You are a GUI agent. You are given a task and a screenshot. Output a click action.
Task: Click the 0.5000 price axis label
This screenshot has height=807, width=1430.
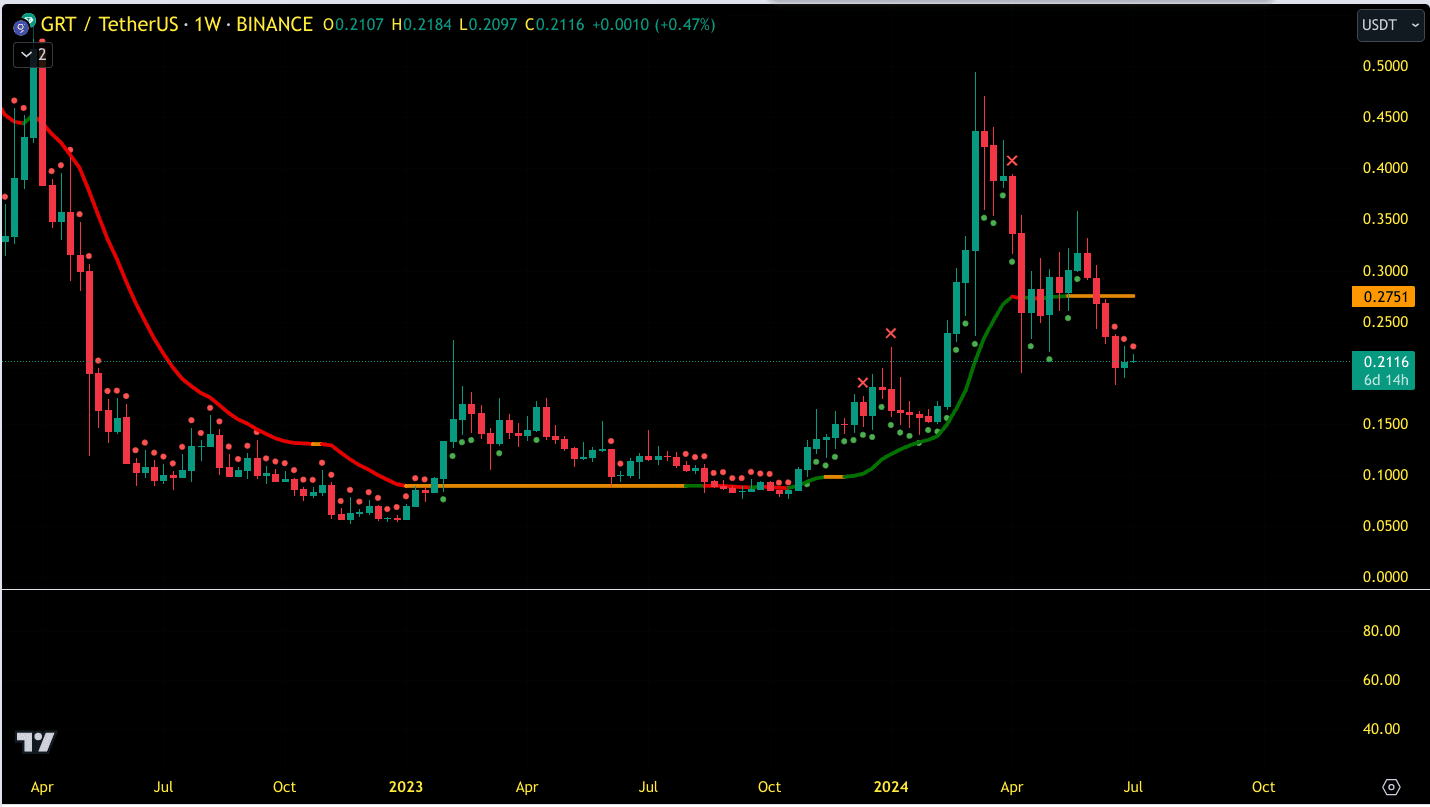pos(1386,66)
